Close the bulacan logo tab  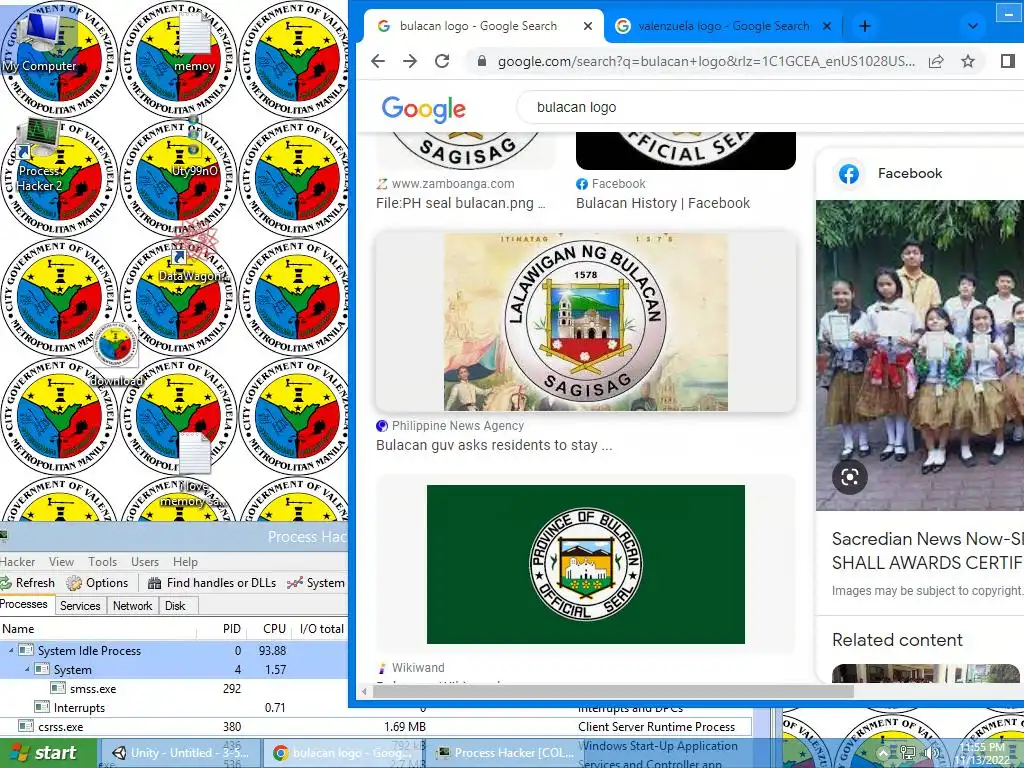click(588, 26)
